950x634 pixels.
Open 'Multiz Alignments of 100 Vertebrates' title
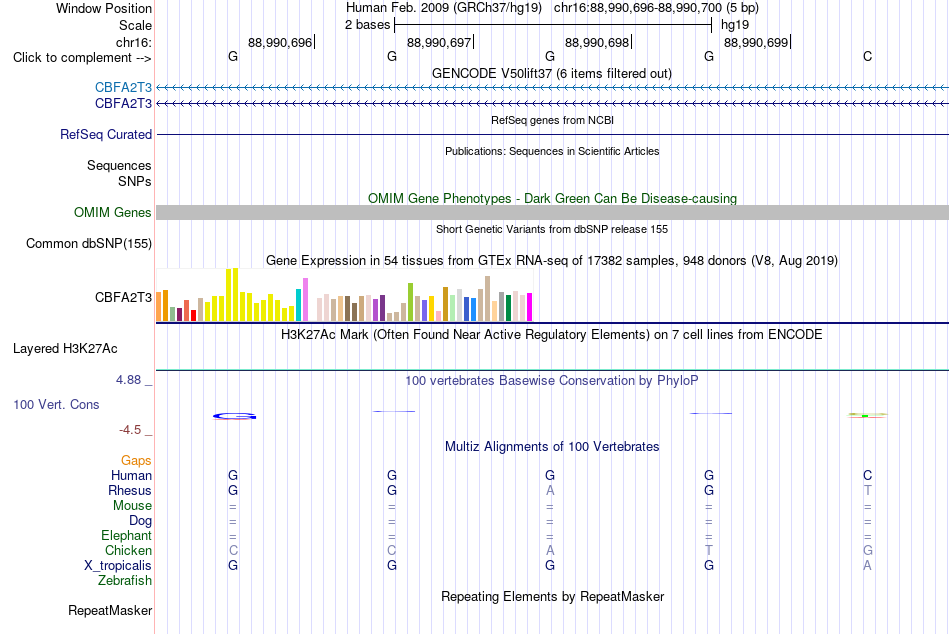(x=552, y=447)
